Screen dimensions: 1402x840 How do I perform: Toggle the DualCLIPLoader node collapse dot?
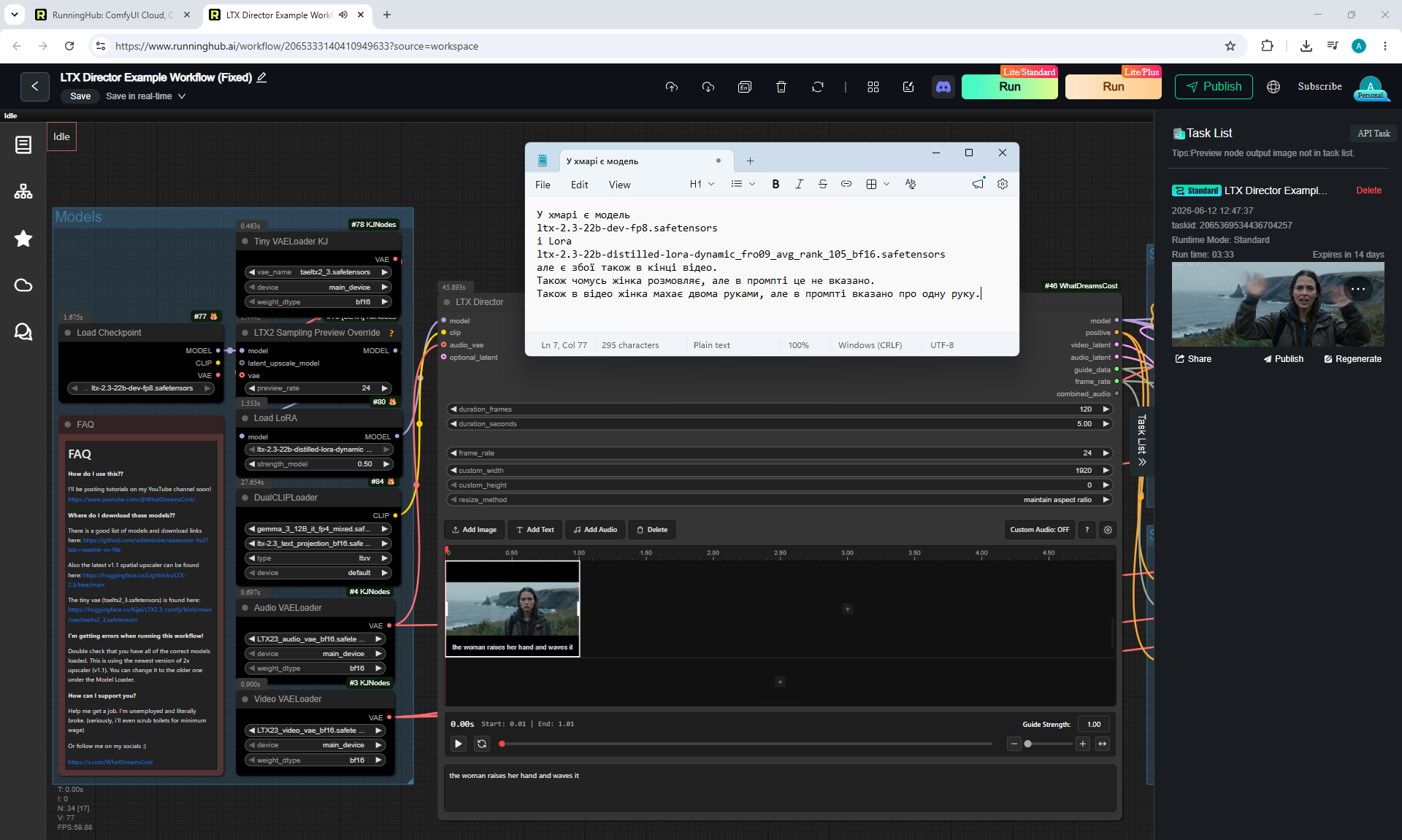pyautogui.click(x=245, y=498)
